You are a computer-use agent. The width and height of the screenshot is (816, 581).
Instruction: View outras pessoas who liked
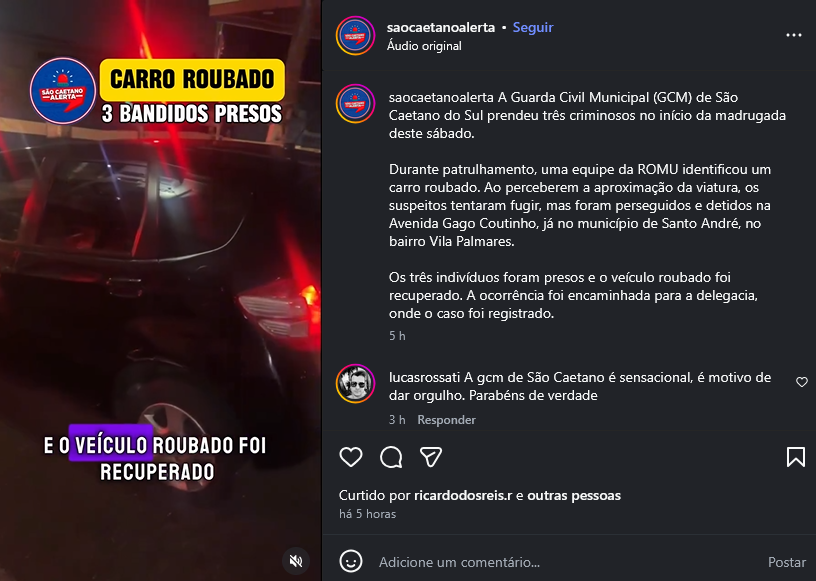pyautogui.click(x=574, y=495)
